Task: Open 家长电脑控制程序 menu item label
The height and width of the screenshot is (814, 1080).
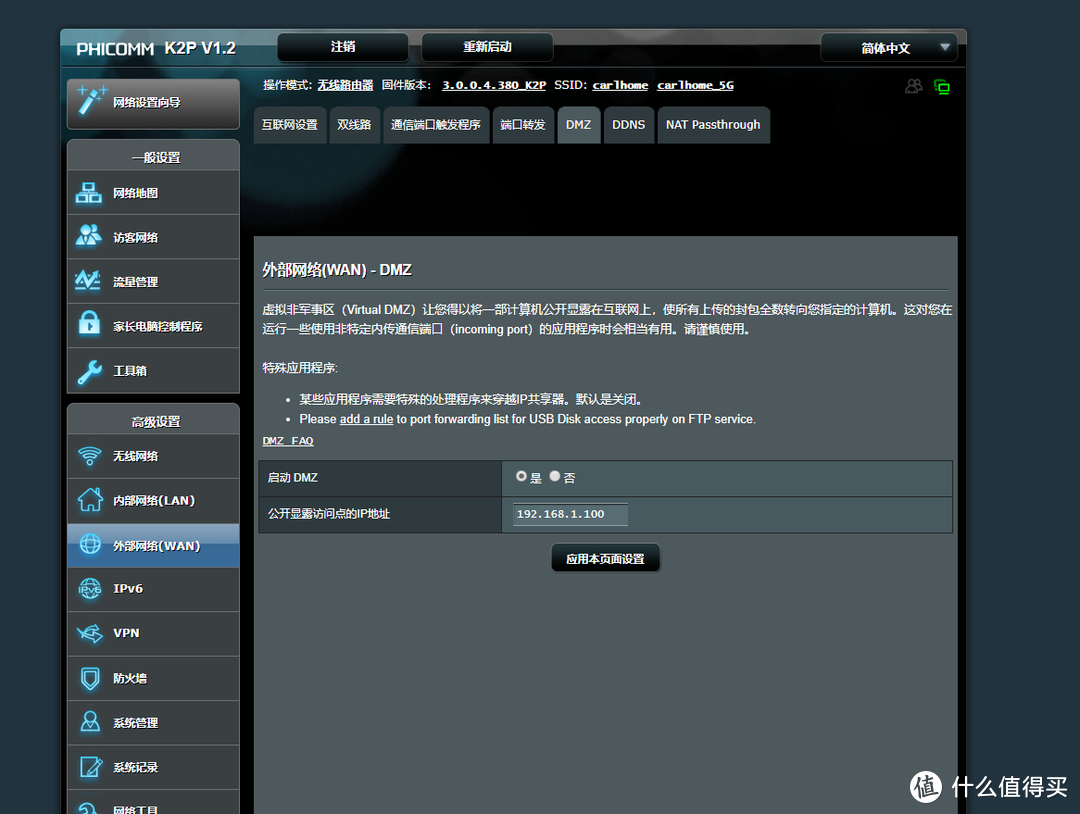Action: point(158,326)
